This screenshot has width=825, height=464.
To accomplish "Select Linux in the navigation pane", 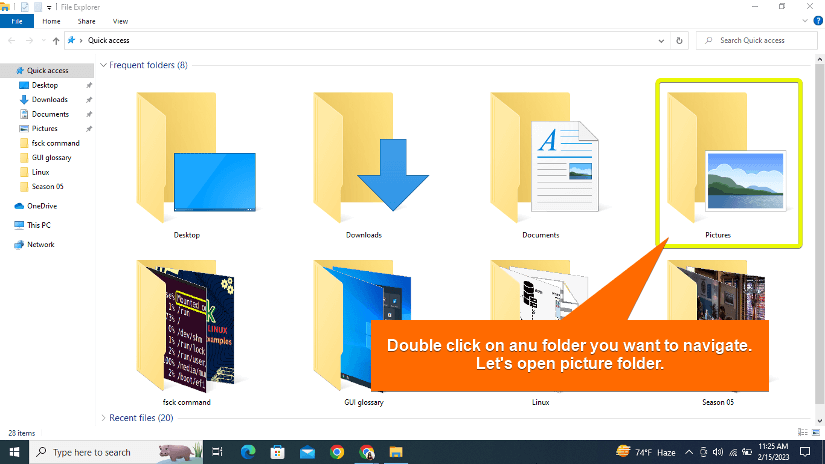I will tap(40, 172).
